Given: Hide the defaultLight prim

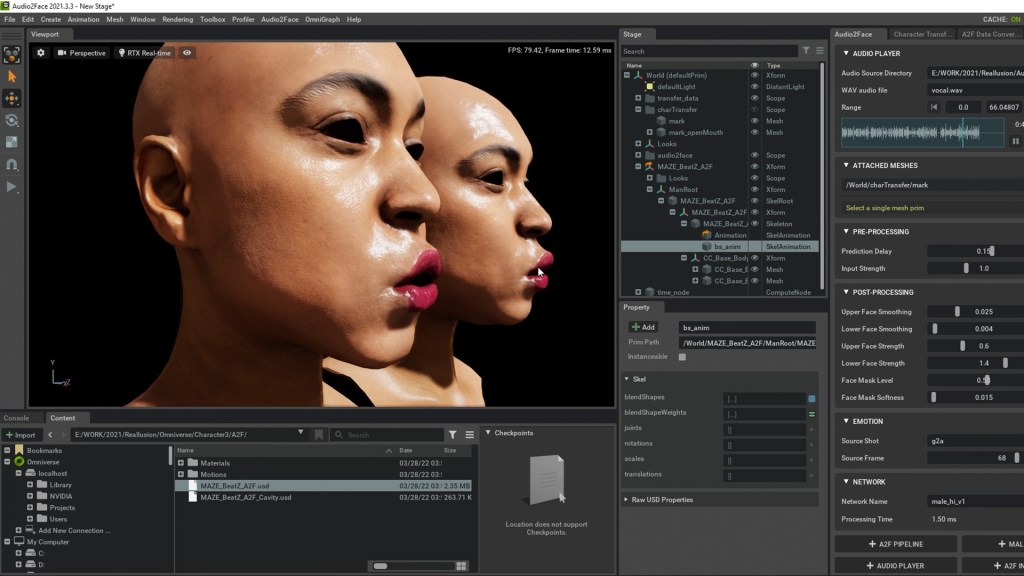Looking at the screenshot, I should click(755, 87).
